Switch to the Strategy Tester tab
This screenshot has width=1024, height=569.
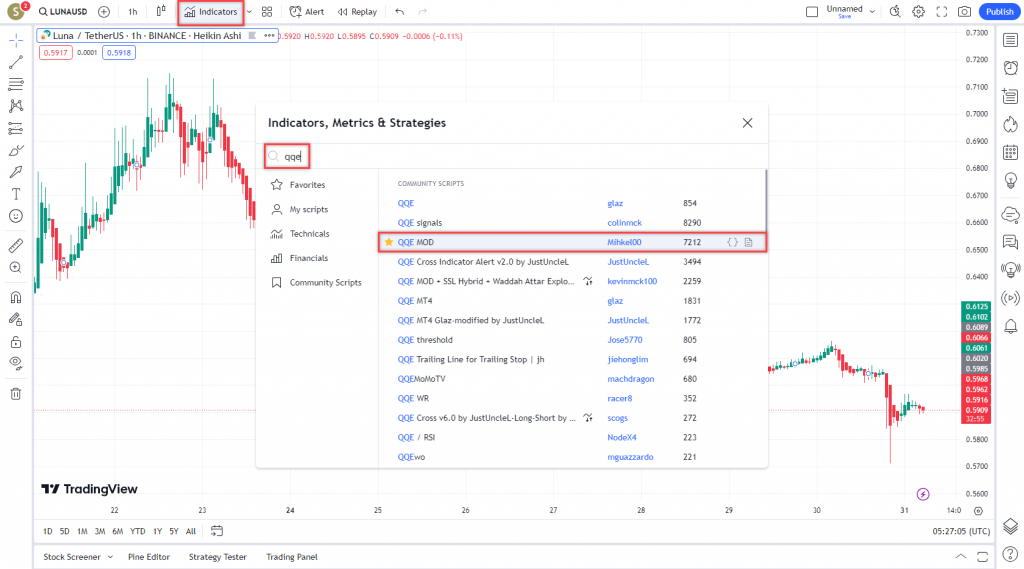pyautogui.click(x=217, y=557)
